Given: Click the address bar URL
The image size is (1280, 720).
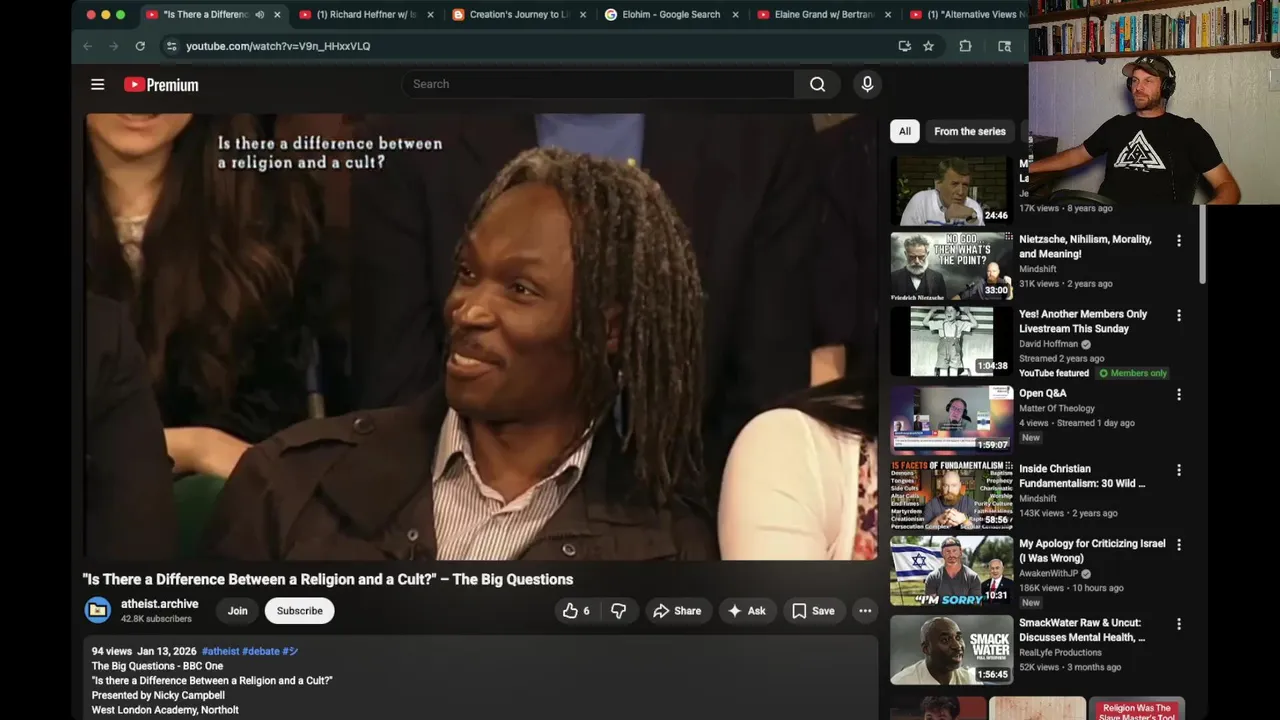Looking at the screenshot, I should click(x=278, y=46).
